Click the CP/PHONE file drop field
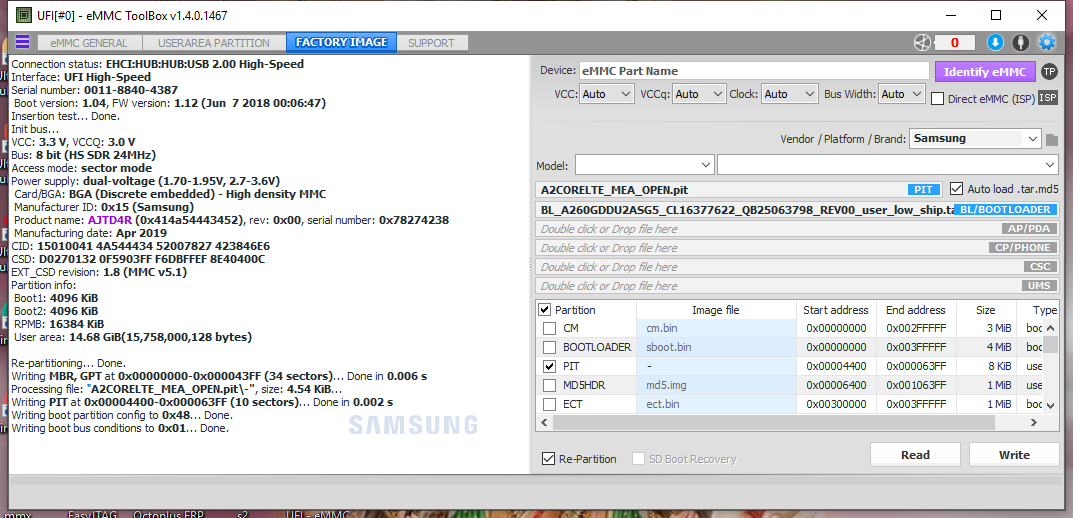The height and width of the screenshot is (518, 1073). (797, 248)
